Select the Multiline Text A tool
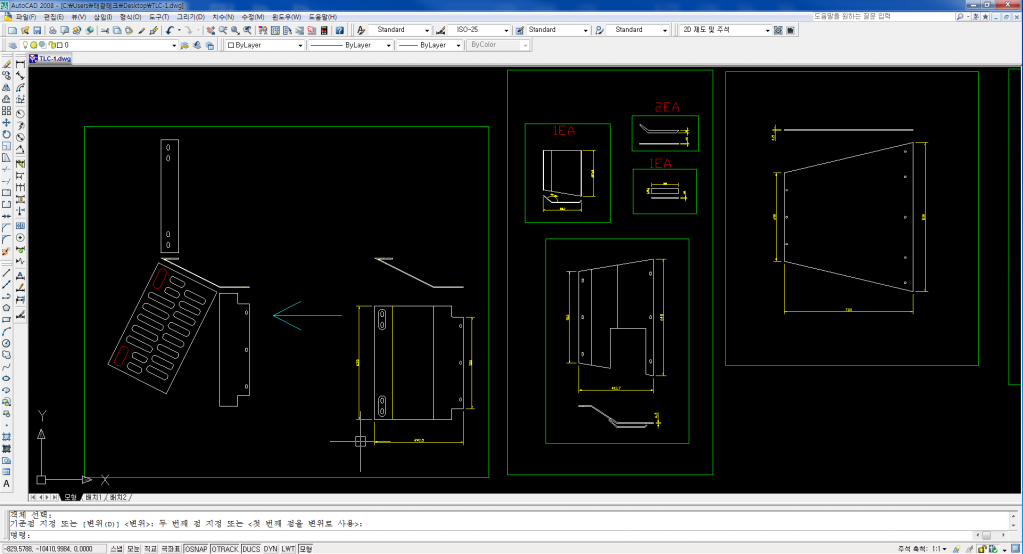Viewport: 1023px width, 554px height. (x=7, y=484)
